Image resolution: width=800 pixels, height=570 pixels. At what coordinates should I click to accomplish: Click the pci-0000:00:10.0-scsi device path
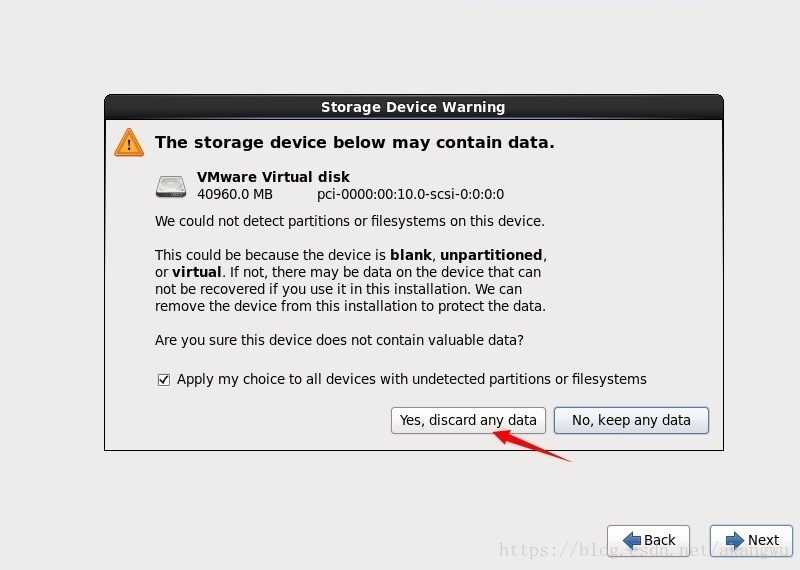pos(411,194)
